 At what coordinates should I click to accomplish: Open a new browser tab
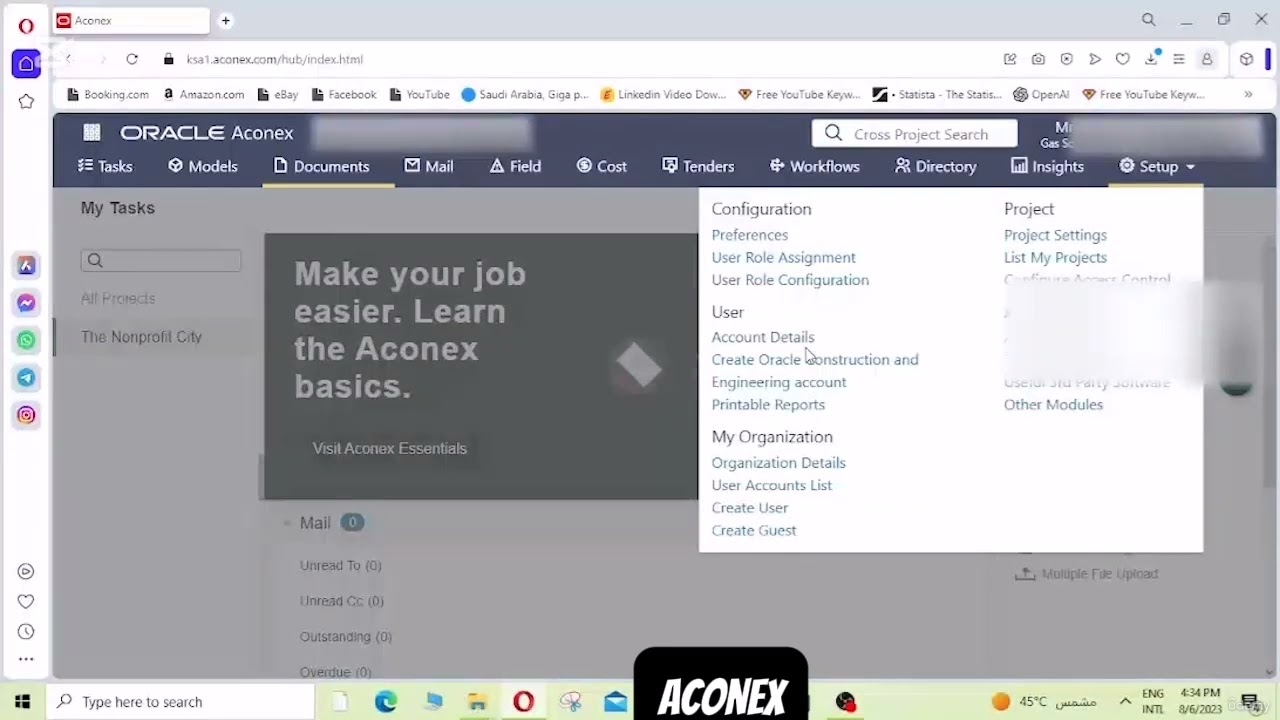226,20
